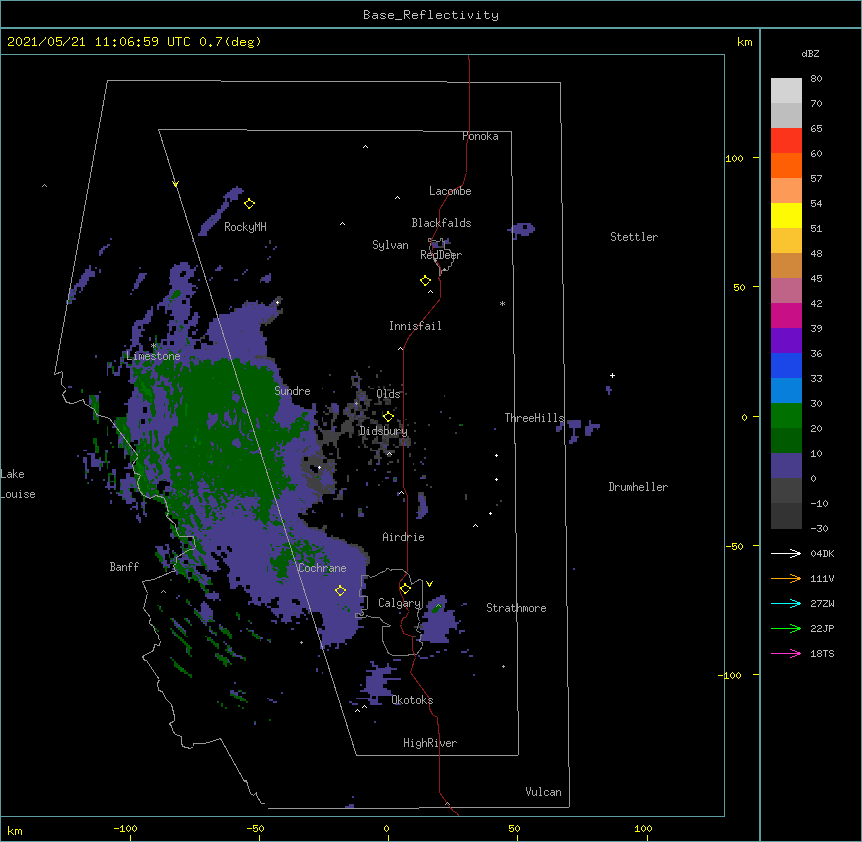Click the yellow station marker near Olds

coord(388,417)
